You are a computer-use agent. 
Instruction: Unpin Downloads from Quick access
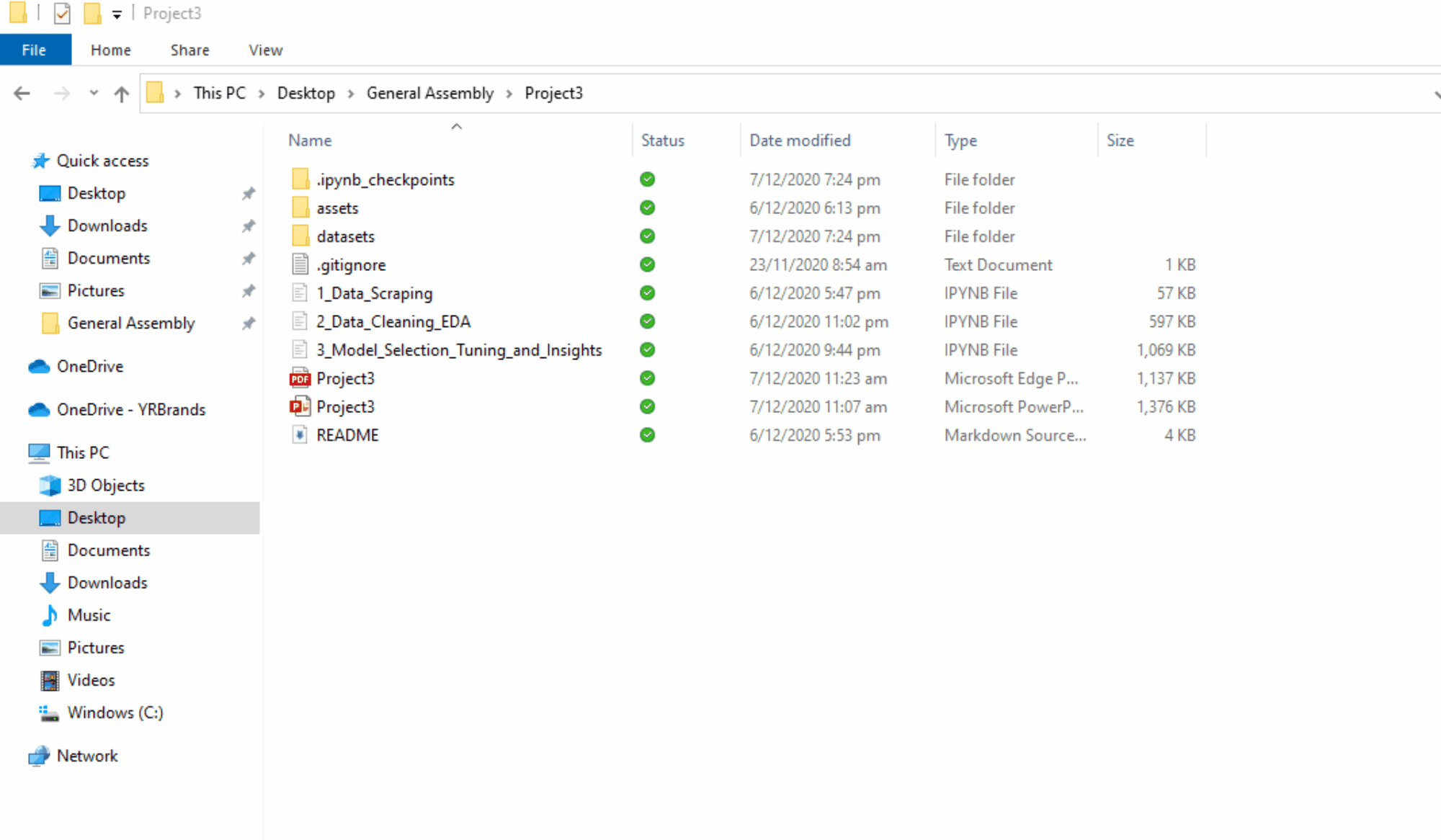pos(249,226)
